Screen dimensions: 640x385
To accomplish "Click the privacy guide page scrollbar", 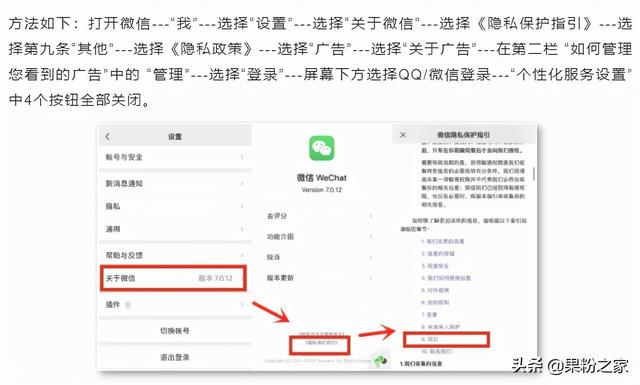I will (x=534, y=174).
